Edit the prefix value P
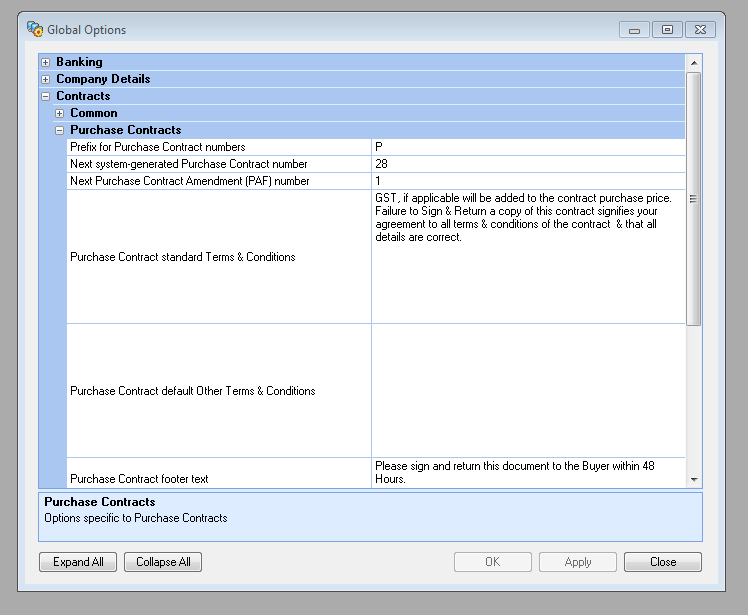The image size is (748, 615). click(528, 147)
